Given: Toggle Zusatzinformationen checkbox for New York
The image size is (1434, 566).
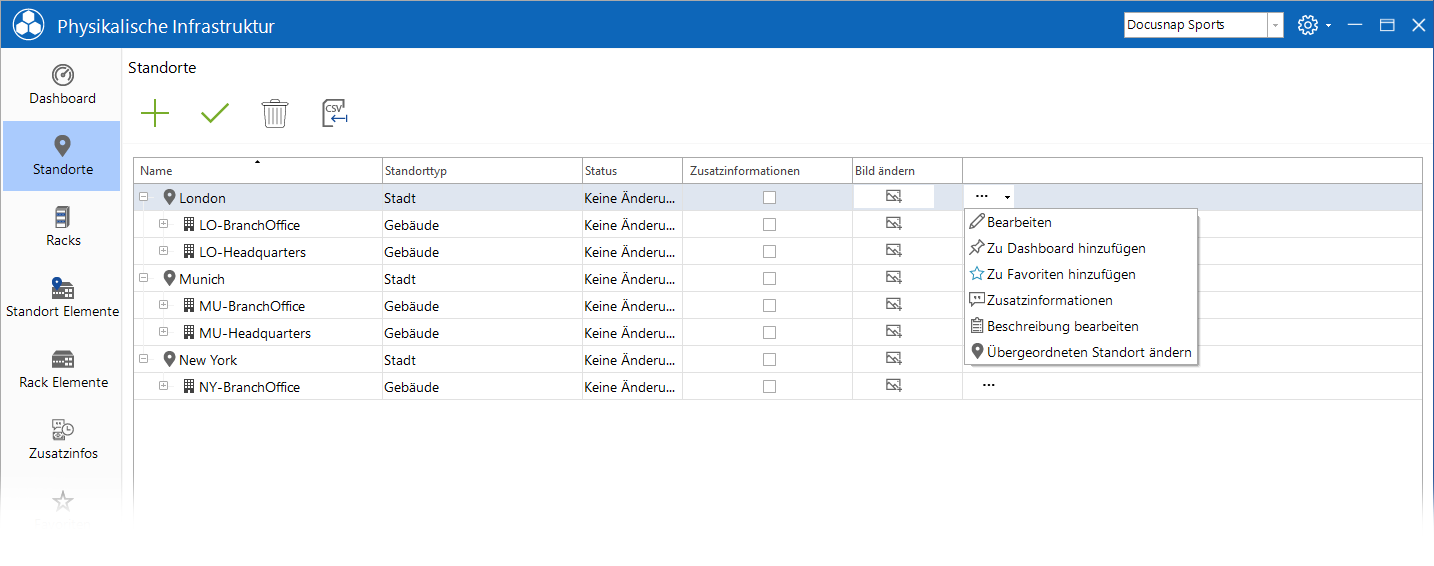Looking at the screenshot, I should pos(769,359).
